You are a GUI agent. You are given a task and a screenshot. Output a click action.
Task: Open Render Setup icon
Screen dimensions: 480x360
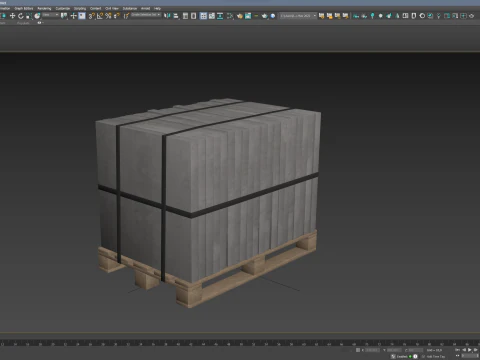pos(240,16)
